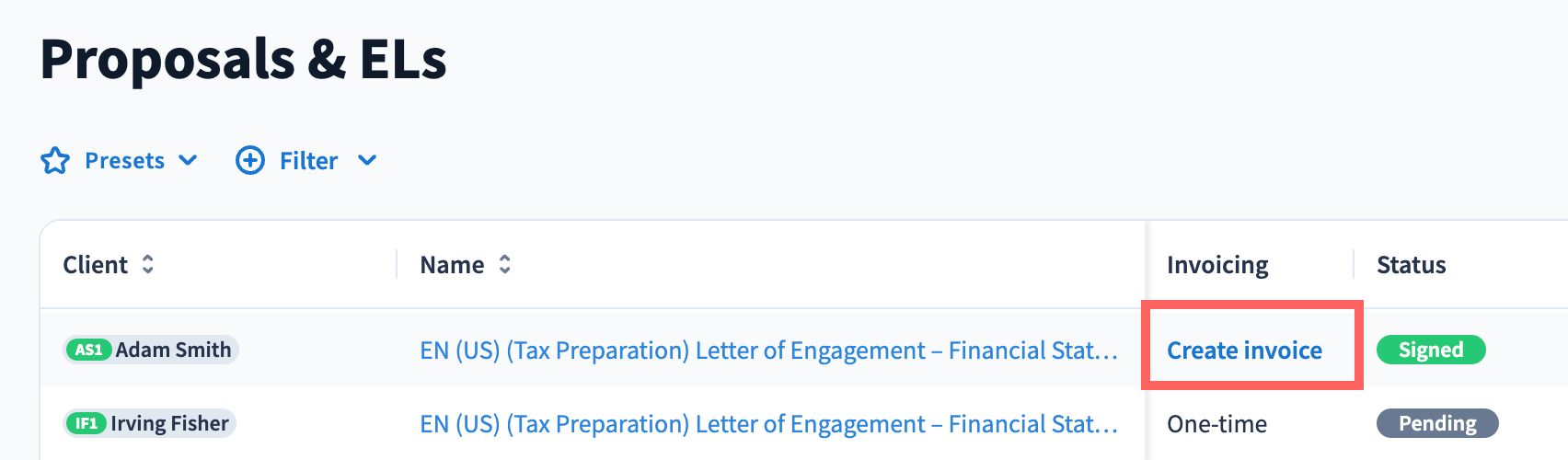Click the Status column header
The height and width of the screenshot is (460, 1568).
coord(1411,265)
